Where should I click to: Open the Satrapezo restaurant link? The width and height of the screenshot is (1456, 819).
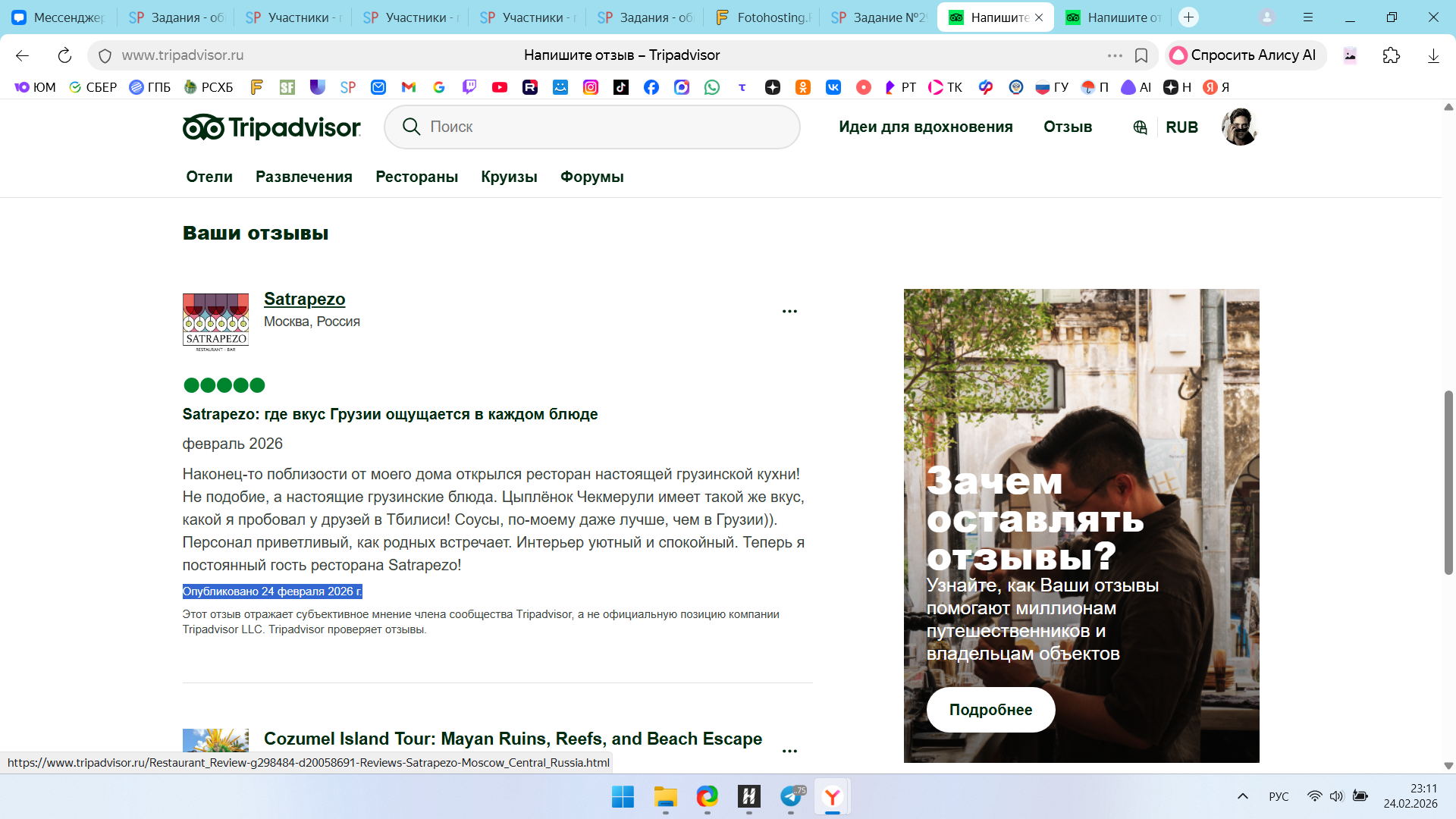[x=304, y=300]
